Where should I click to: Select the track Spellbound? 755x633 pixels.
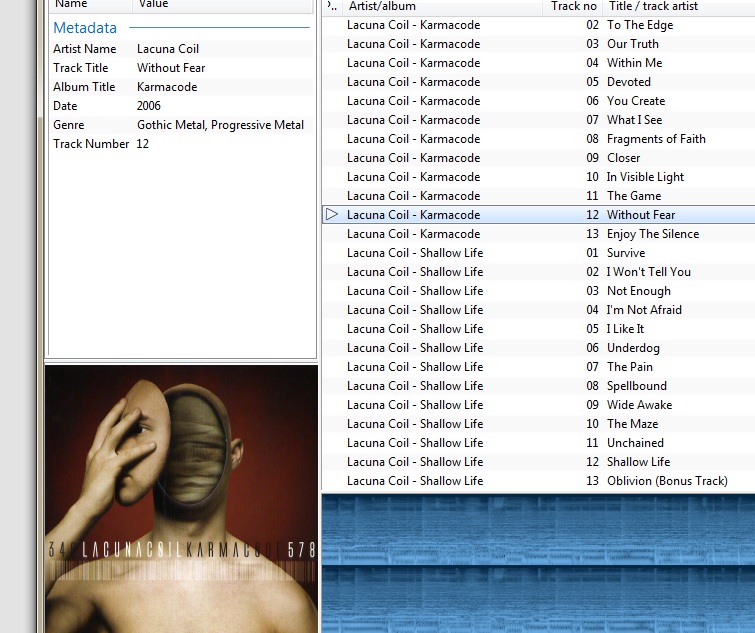coord(538,386)
